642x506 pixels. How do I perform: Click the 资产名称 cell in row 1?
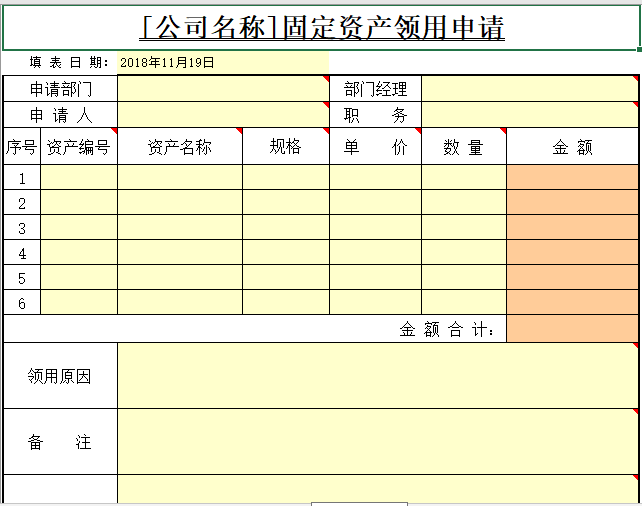point(180,178)
